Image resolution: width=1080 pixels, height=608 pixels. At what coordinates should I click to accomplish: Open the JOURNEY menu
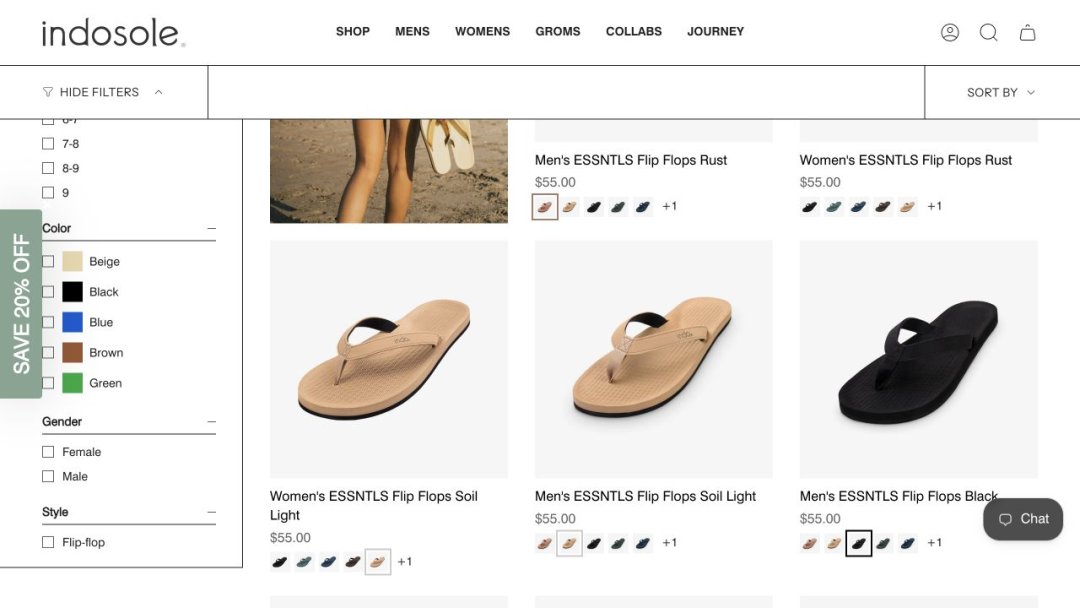(x=716, y=32)
